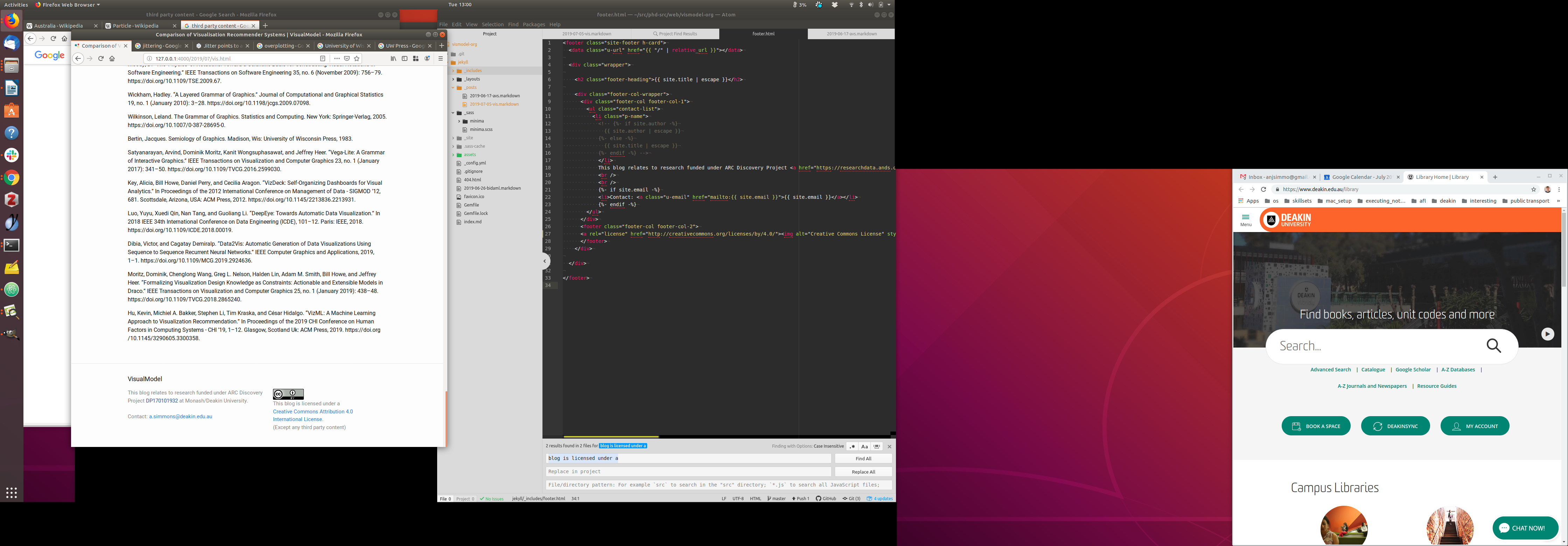Toggle whole word match option in find panel
1568x546 pixels.
876,446
